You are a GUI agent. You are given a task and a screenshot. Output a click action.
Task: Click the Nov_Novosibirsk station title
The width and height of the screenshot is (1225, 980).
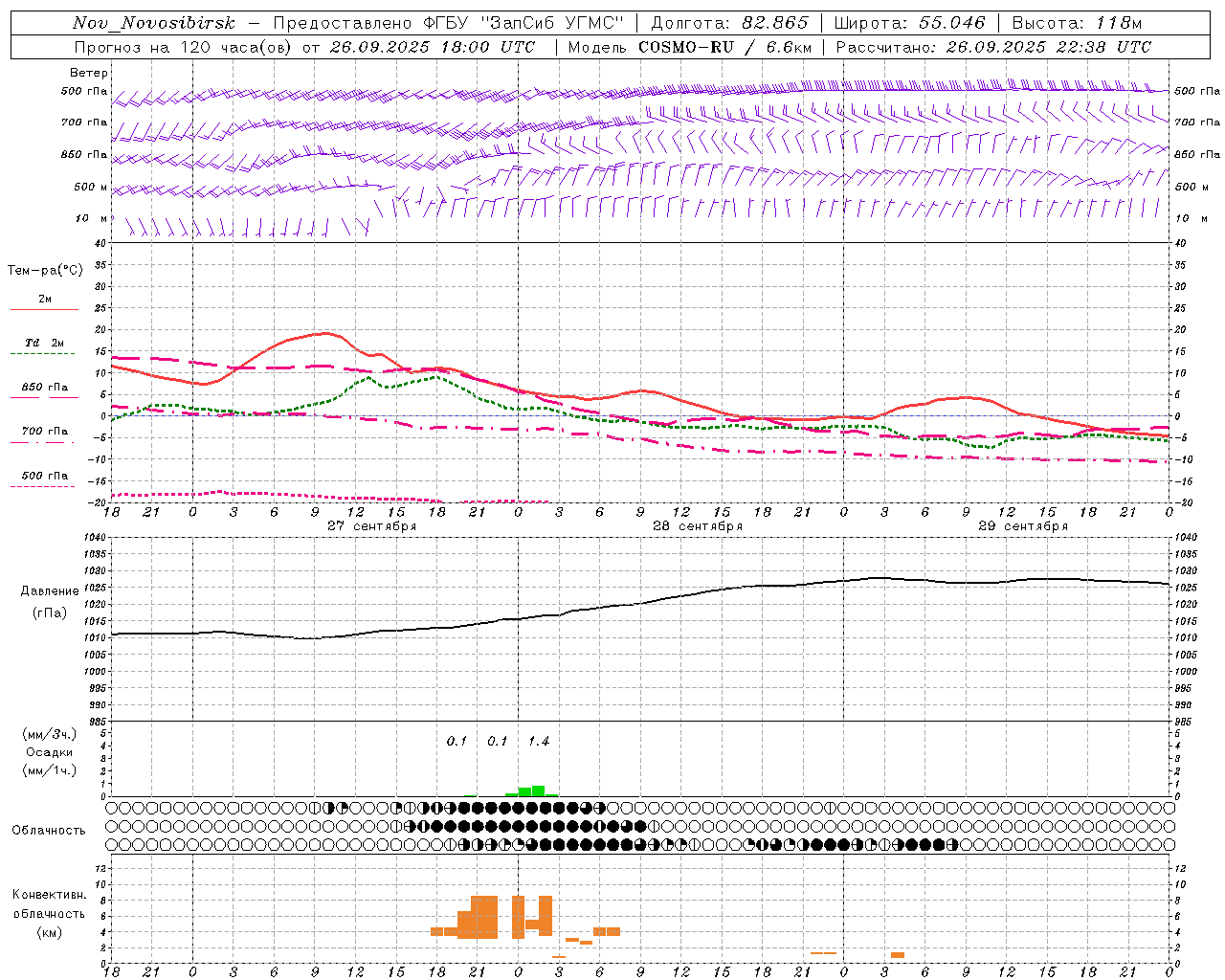[x=154, y=23]
